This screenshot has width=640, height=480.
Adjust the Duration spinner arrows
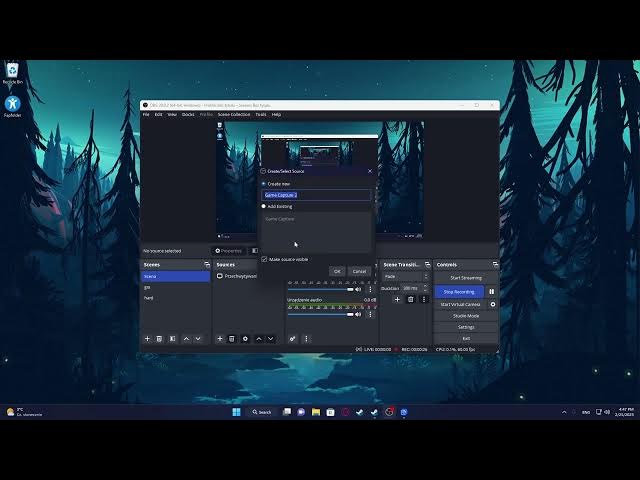426,288
